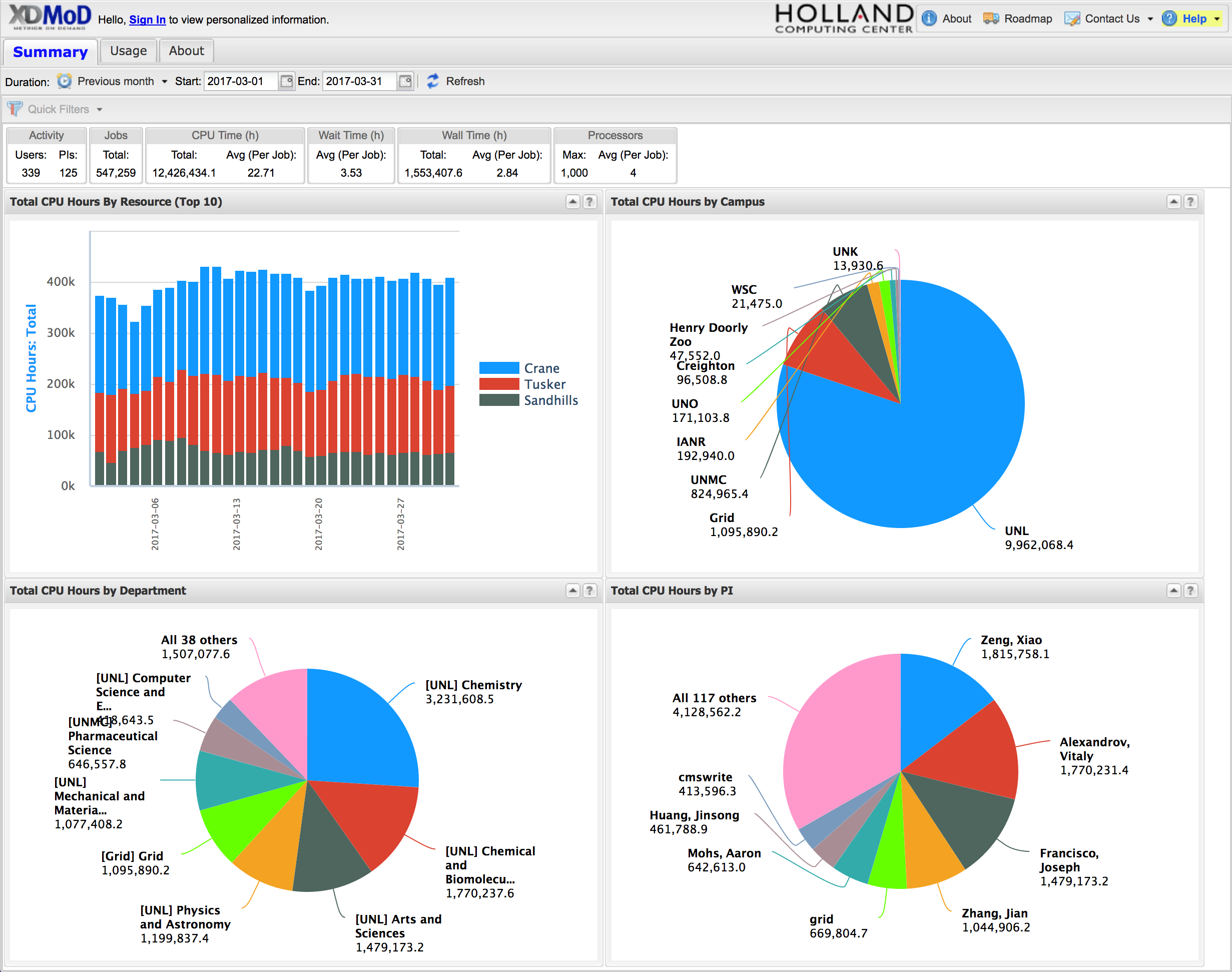Click the Sign In link
The image size is (1232, 972).
pos(148,20)
